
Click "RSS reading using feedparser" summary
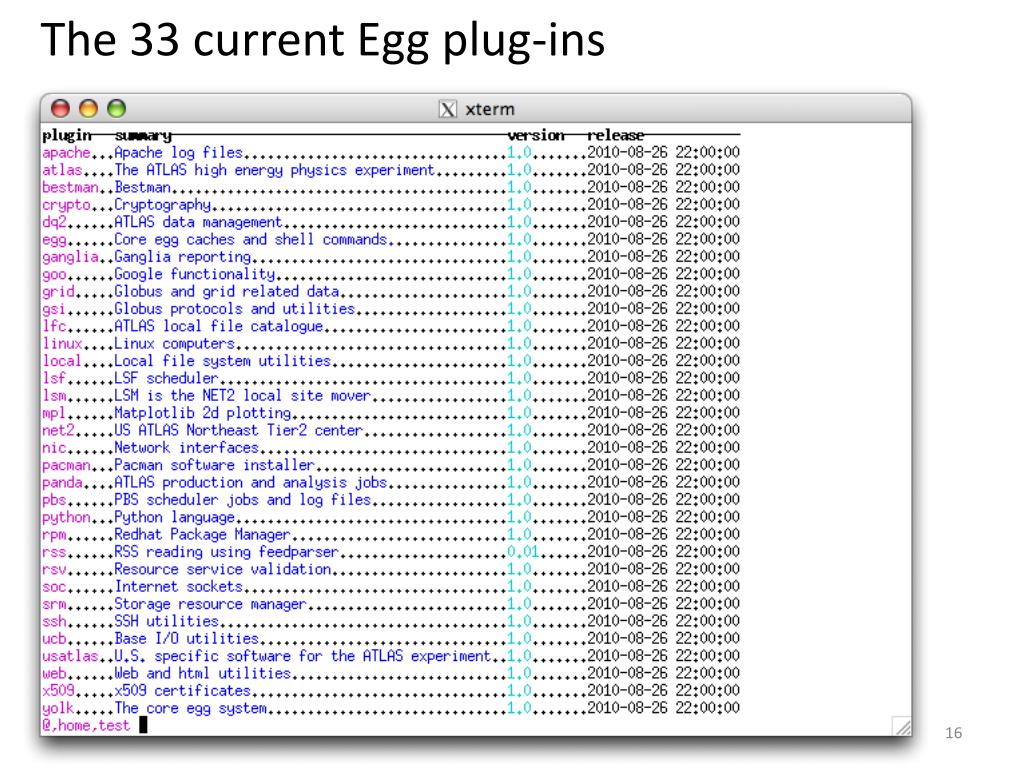tap(226, 551)
